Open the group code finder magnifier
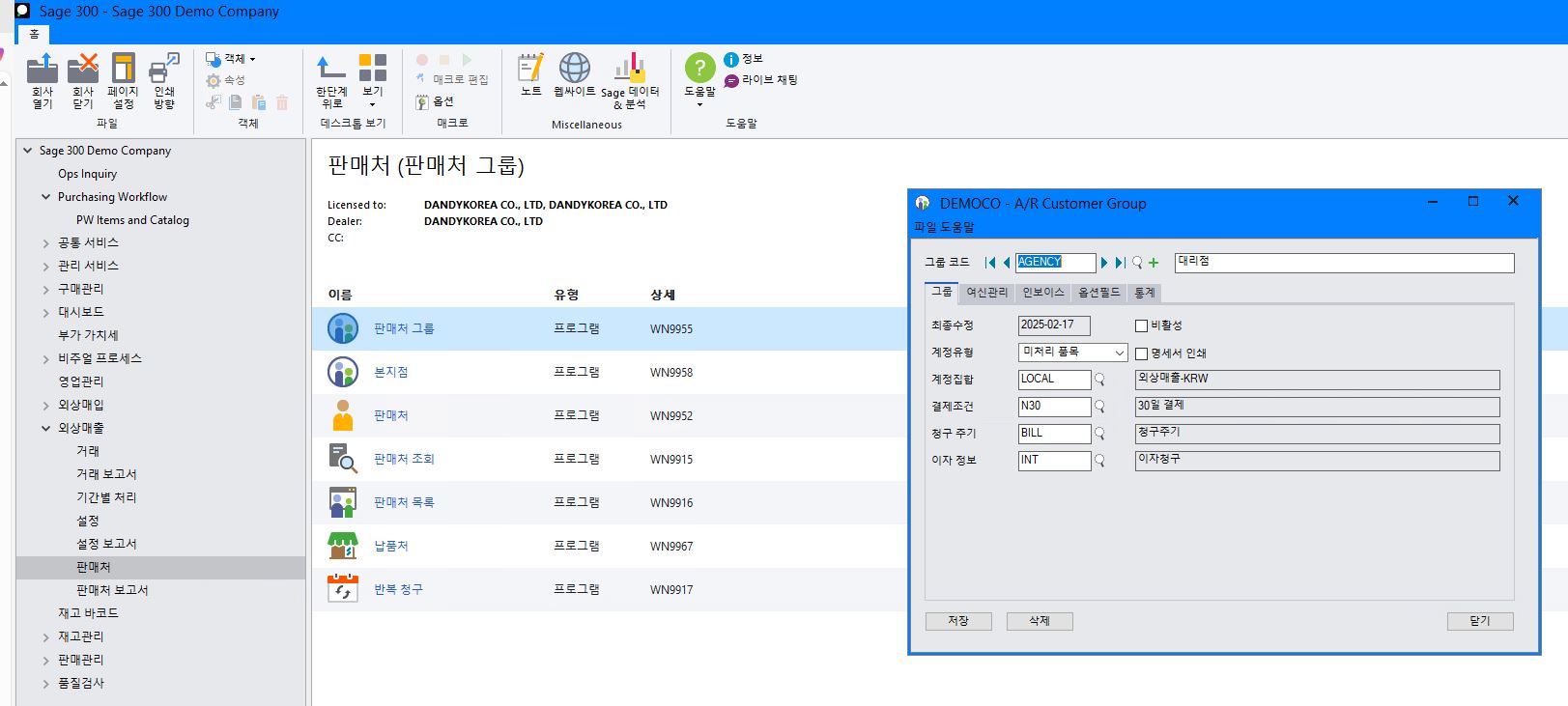The image size is (1568, 706). tap(1137, 263)
